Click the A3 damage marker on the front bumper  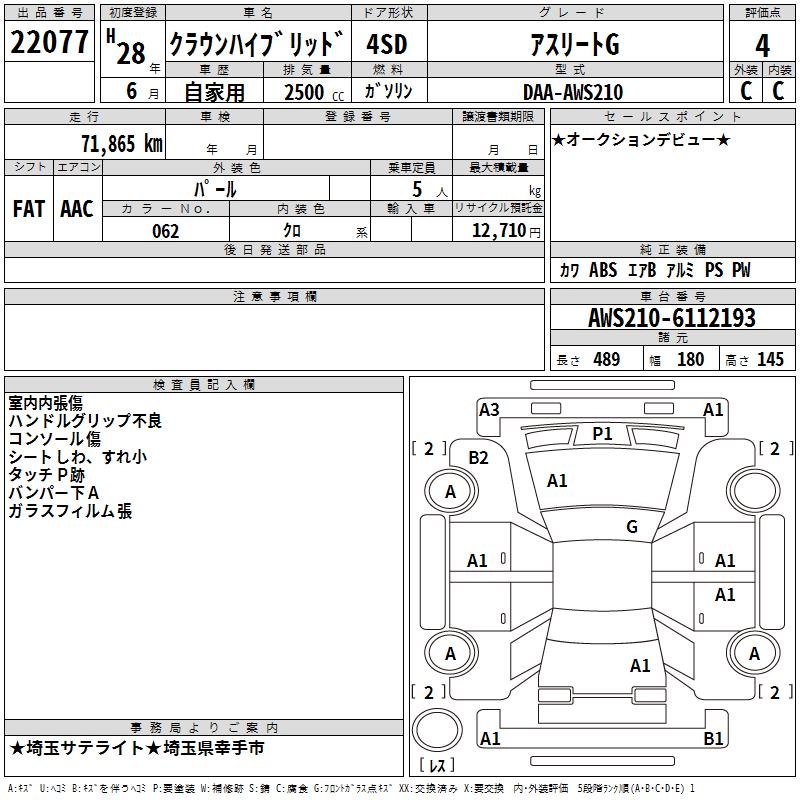489,409
